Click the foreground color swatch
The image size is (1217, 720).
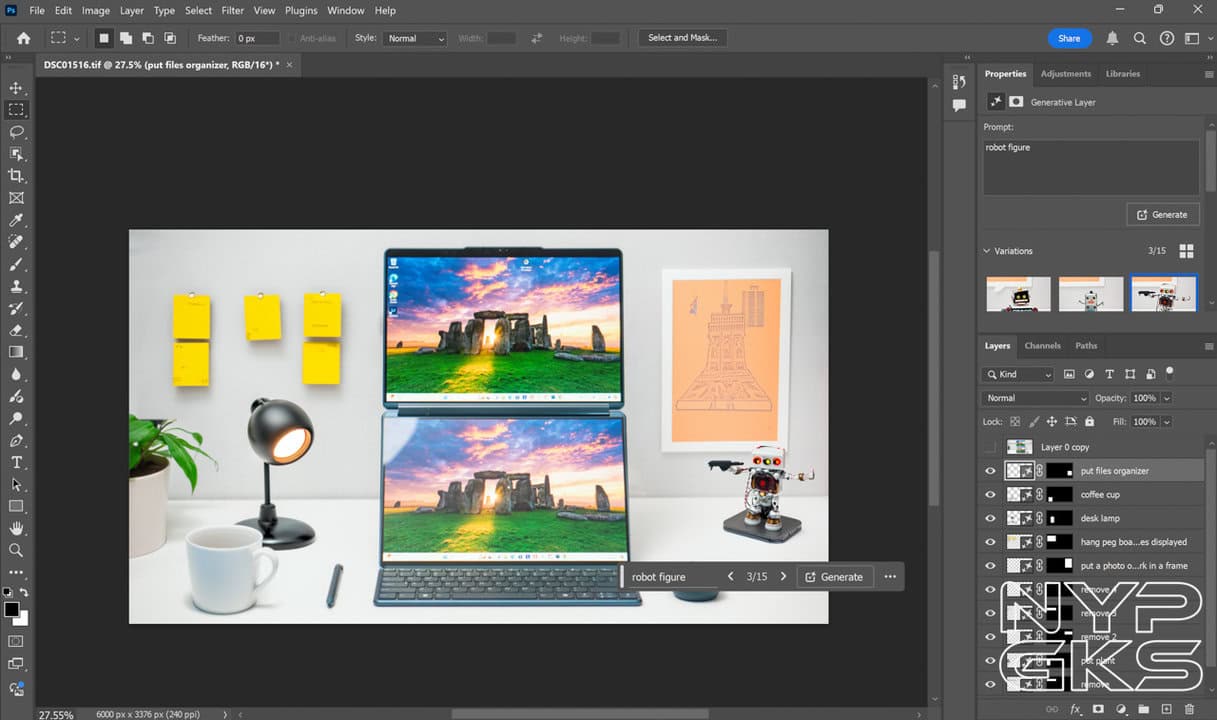[11, 609]
